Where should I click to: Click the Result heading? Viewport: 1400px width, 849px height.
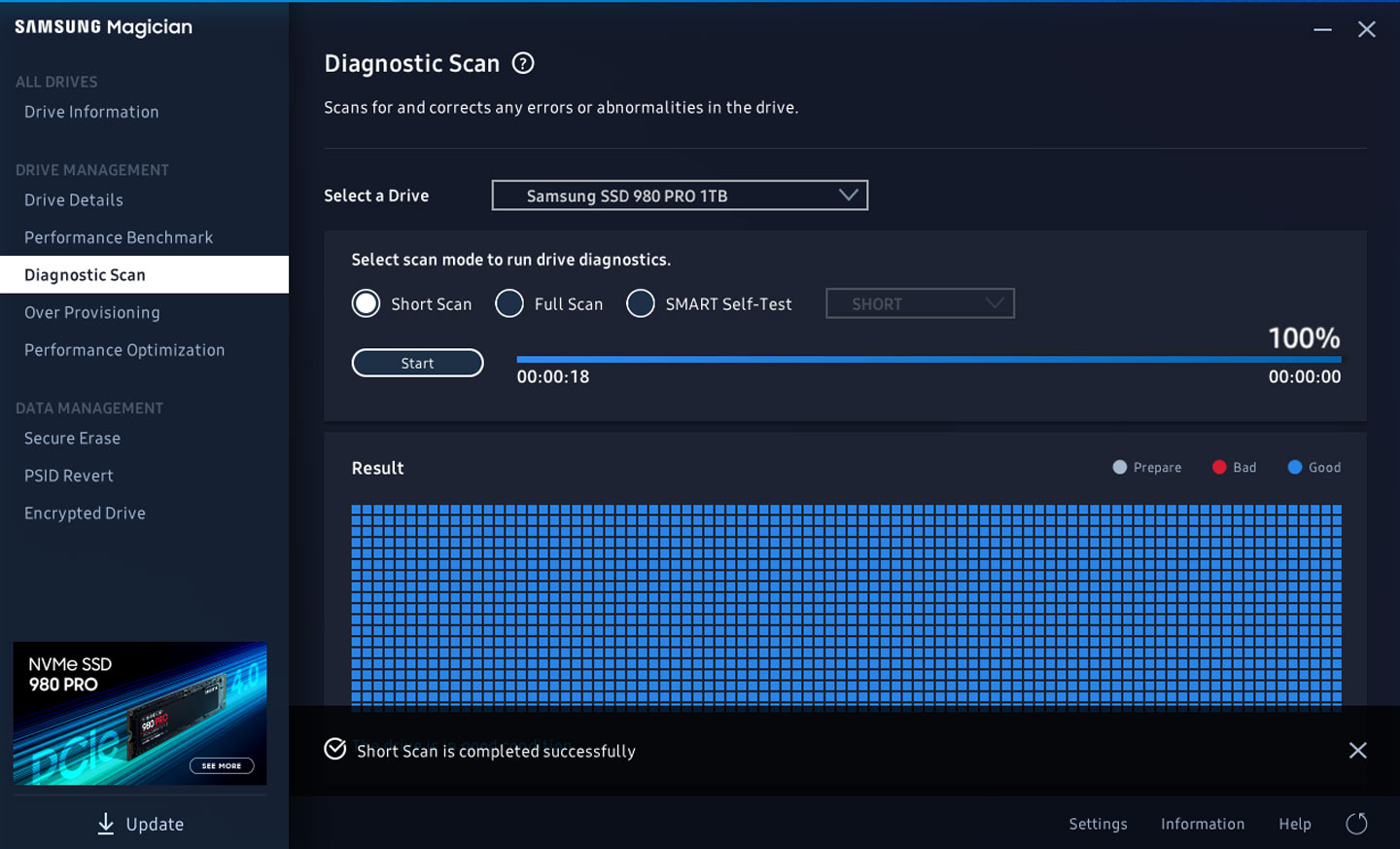[377, 468]
